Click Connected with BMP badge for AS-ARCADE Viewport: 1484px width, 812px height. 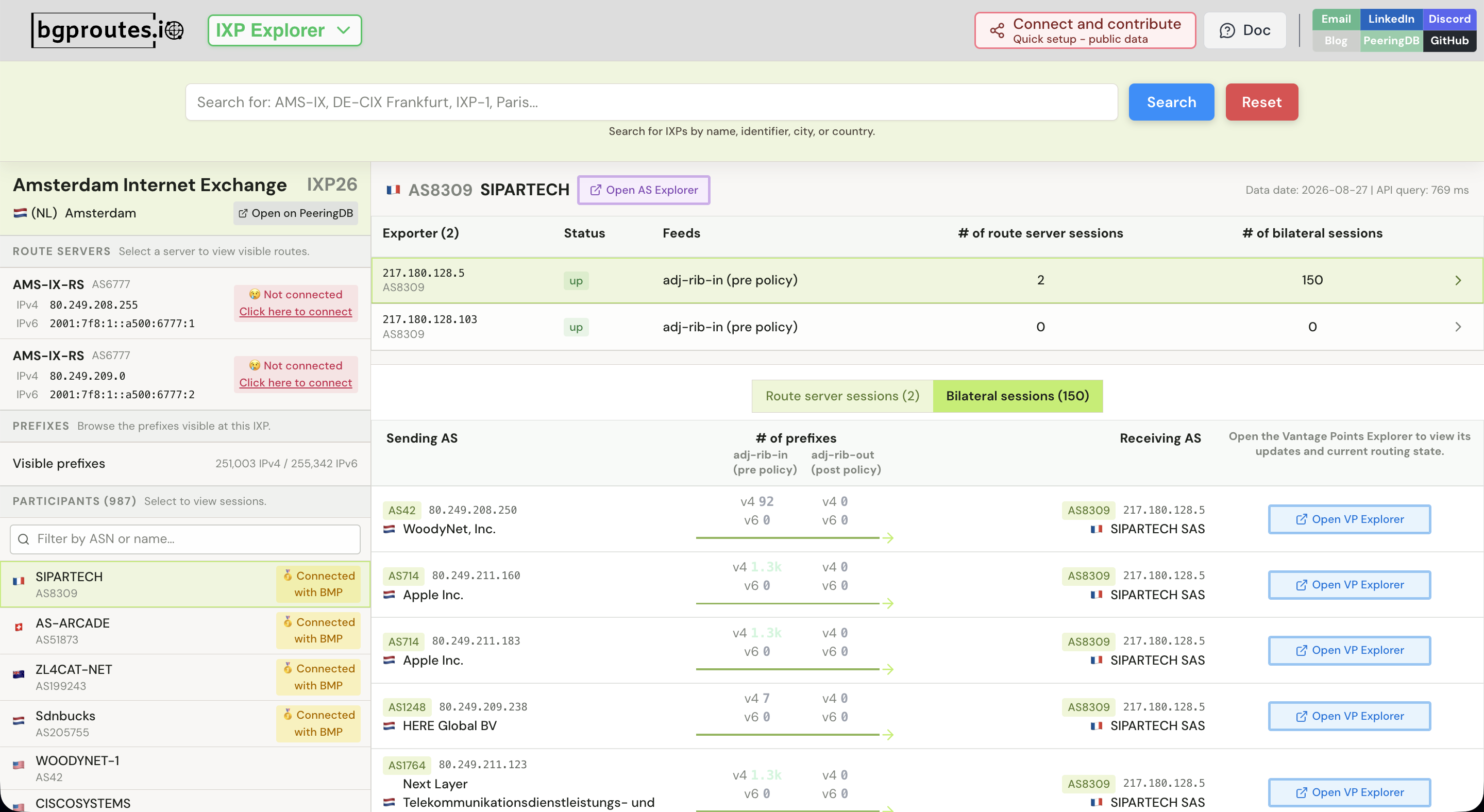[318, 631]
